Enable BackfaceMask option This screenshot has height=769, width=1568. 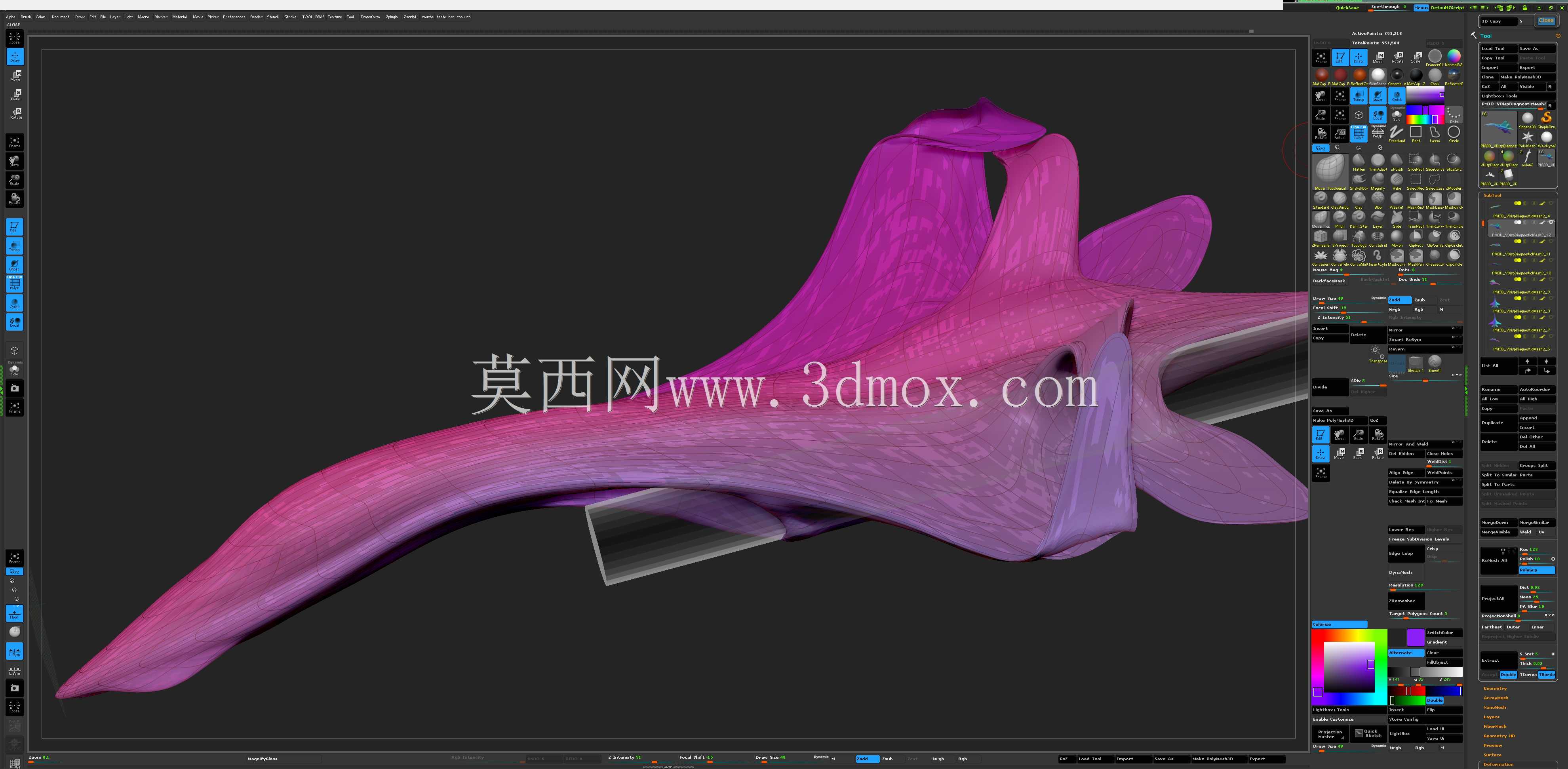coord(1330,281)
